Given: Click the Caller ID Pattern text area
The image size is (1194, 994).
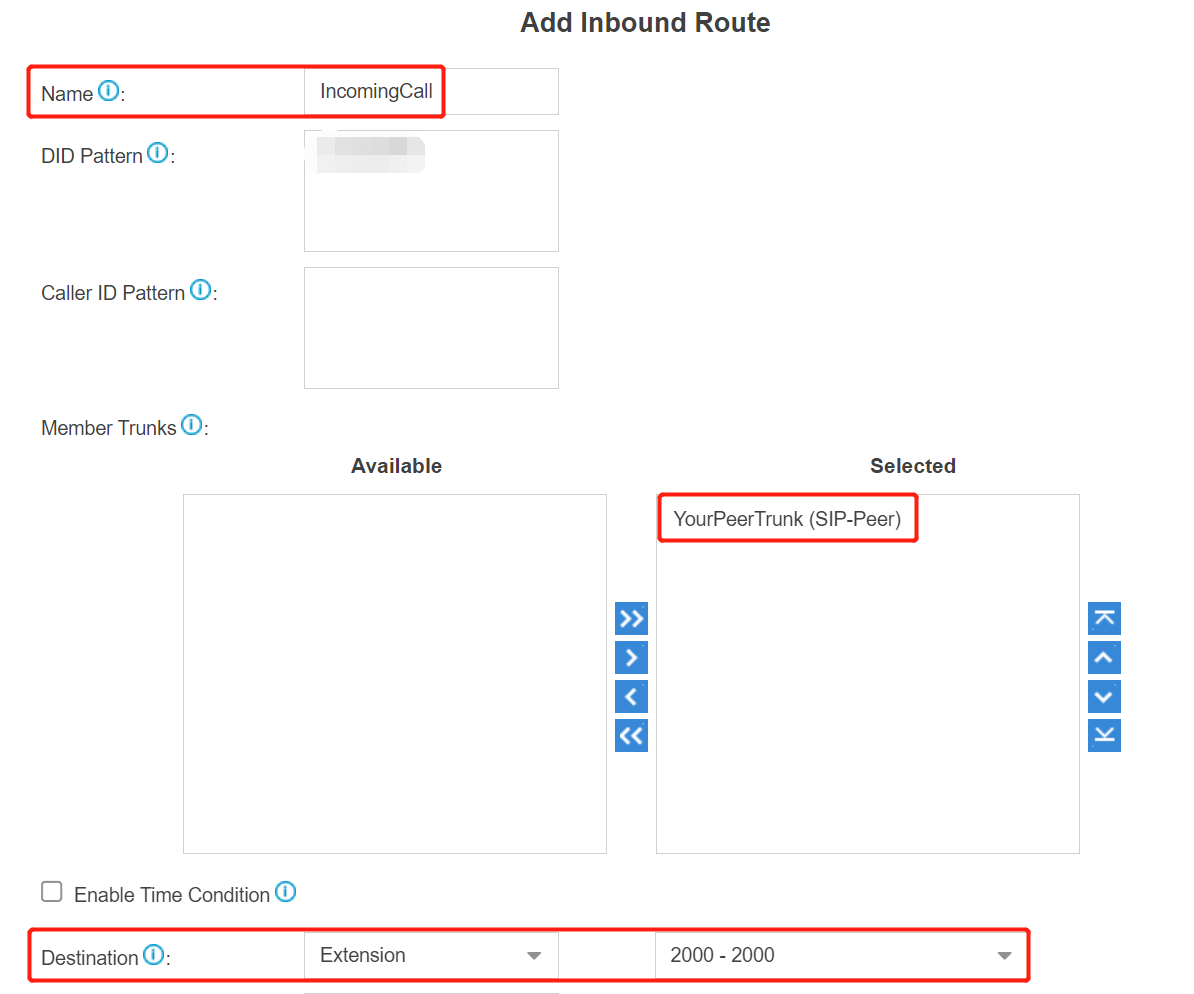Looking at the screenshot, I should click(x=431, y=328).
